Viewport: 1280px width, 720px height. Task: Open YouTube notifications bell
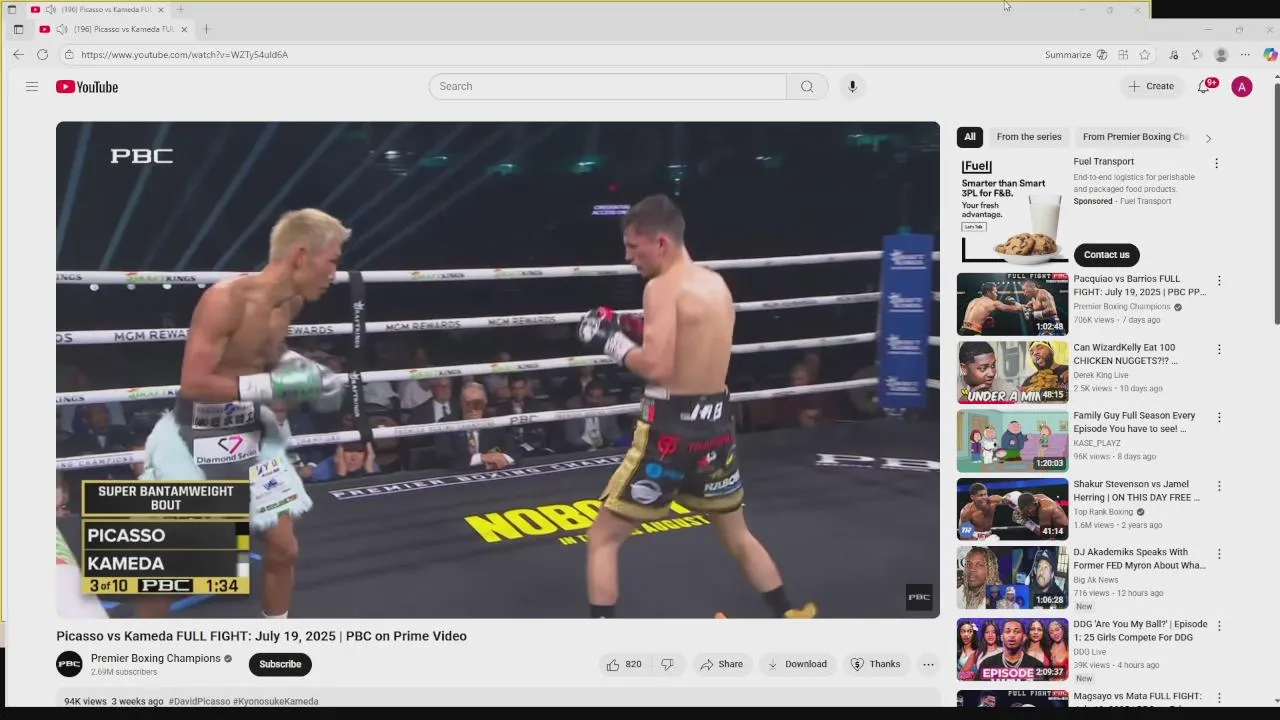pos(1204,86)
